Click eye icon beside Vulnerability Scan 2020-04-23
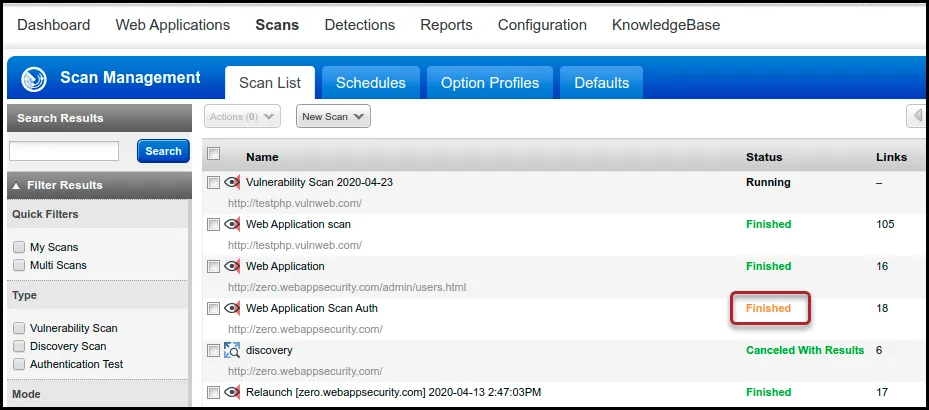 coord(232,182)
